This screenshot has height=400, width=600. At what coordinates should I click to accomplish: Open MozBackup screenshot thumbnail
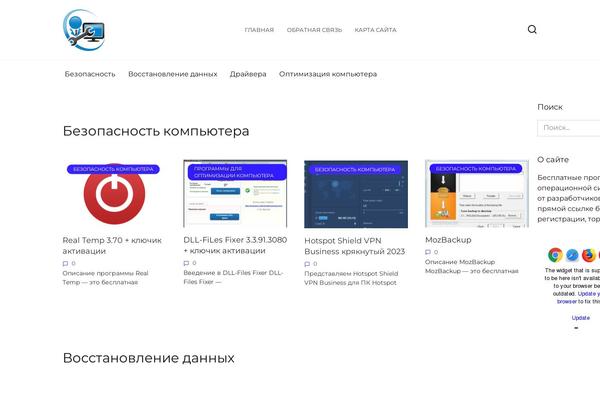tap(477, 194)
